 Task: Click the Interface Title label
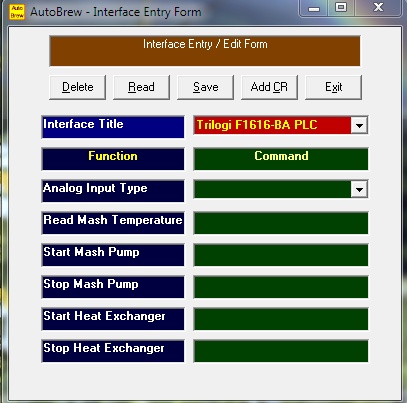tap(113, 127)
